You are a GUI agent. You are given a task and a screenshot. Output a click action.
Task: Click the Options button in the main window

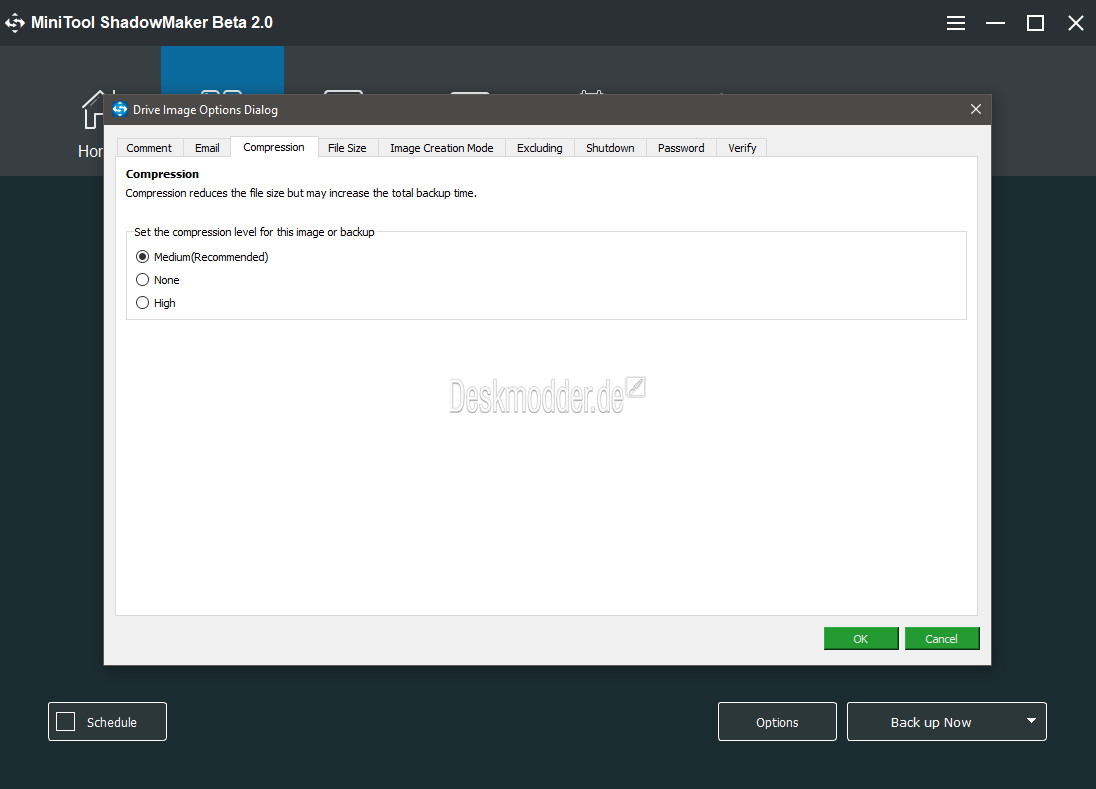pos(777,722)
